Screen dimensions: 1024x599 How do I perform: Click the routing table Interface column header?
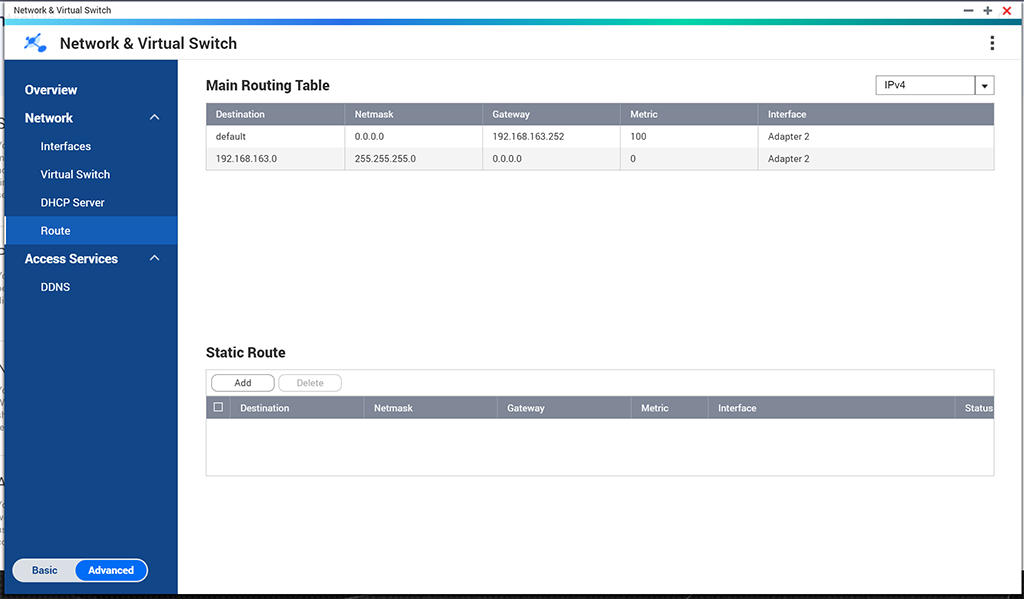click(876, 114)
